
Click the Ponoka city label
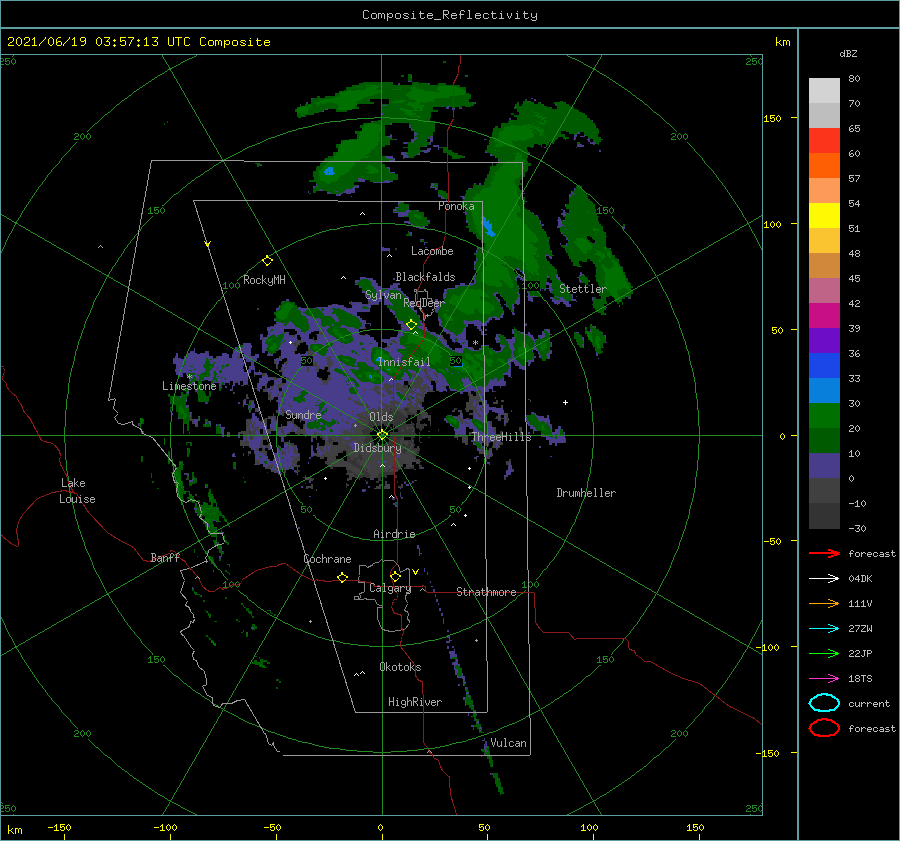click(x=456, y=206)
